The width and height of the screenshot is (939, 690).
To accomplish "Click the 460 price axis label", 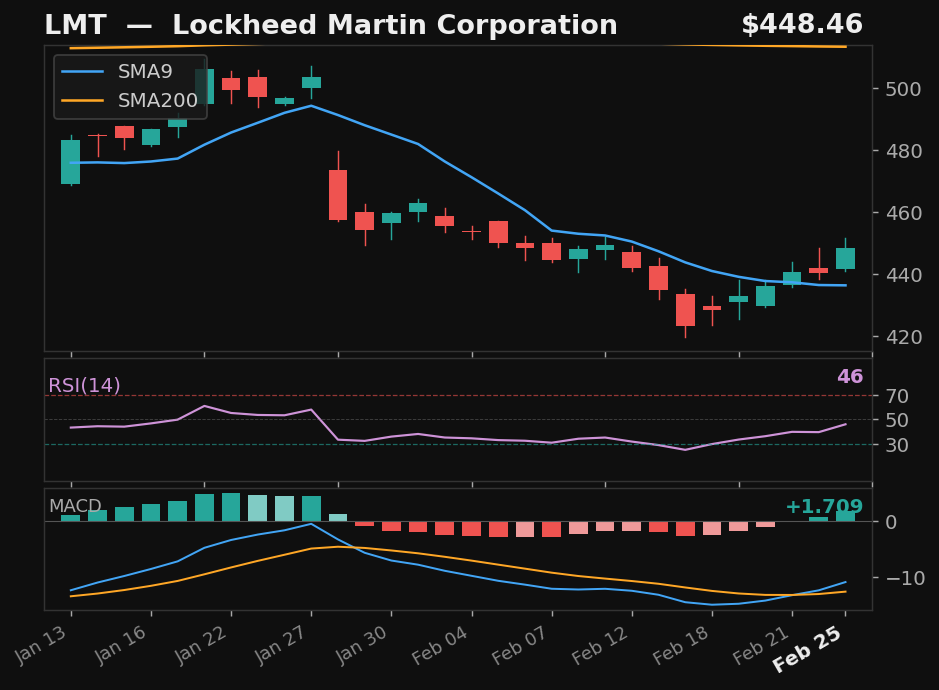I will click(904, 213).
